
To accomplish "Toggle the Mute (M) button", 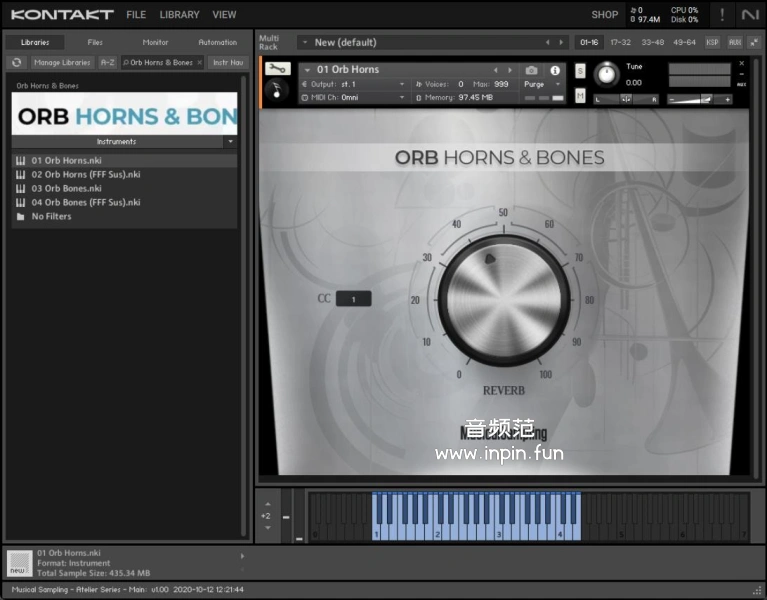I will tap(580, 95).
